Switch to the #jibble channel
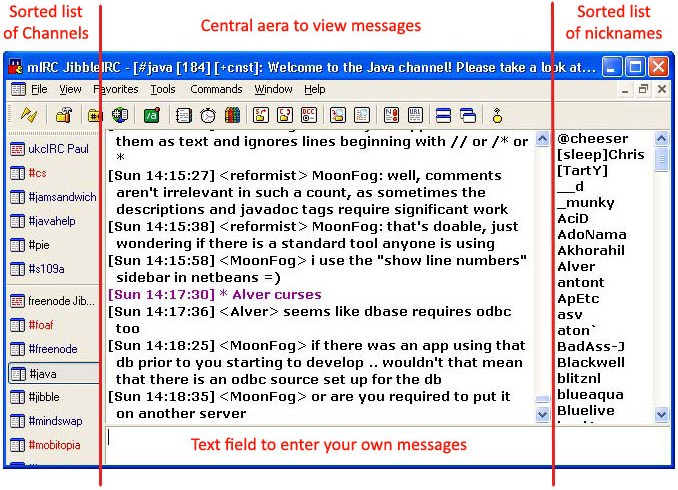Image resolution: width=678 pixels, height=490 pixels. tap(44, 397)
